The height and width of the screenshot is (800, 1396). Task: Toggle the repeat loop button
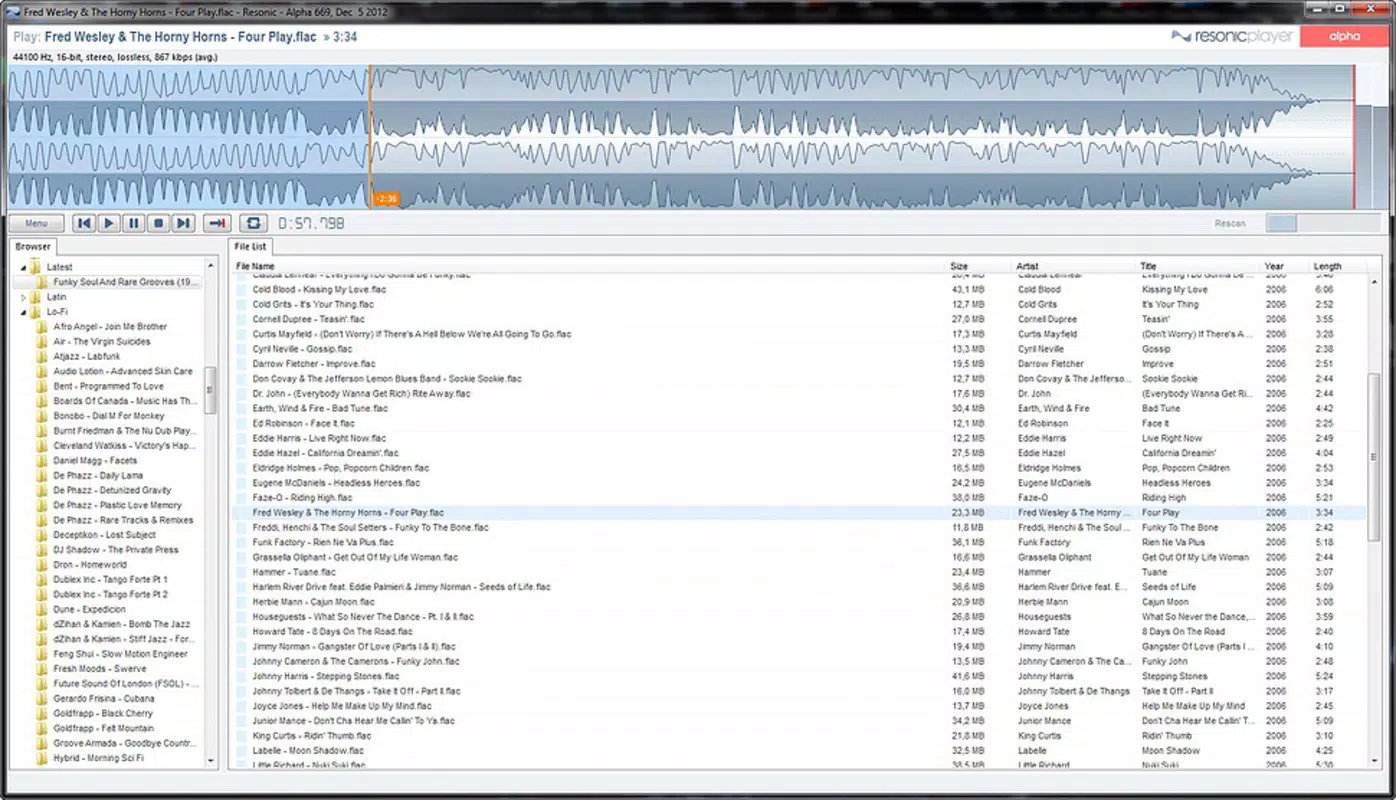click(253, 223)
